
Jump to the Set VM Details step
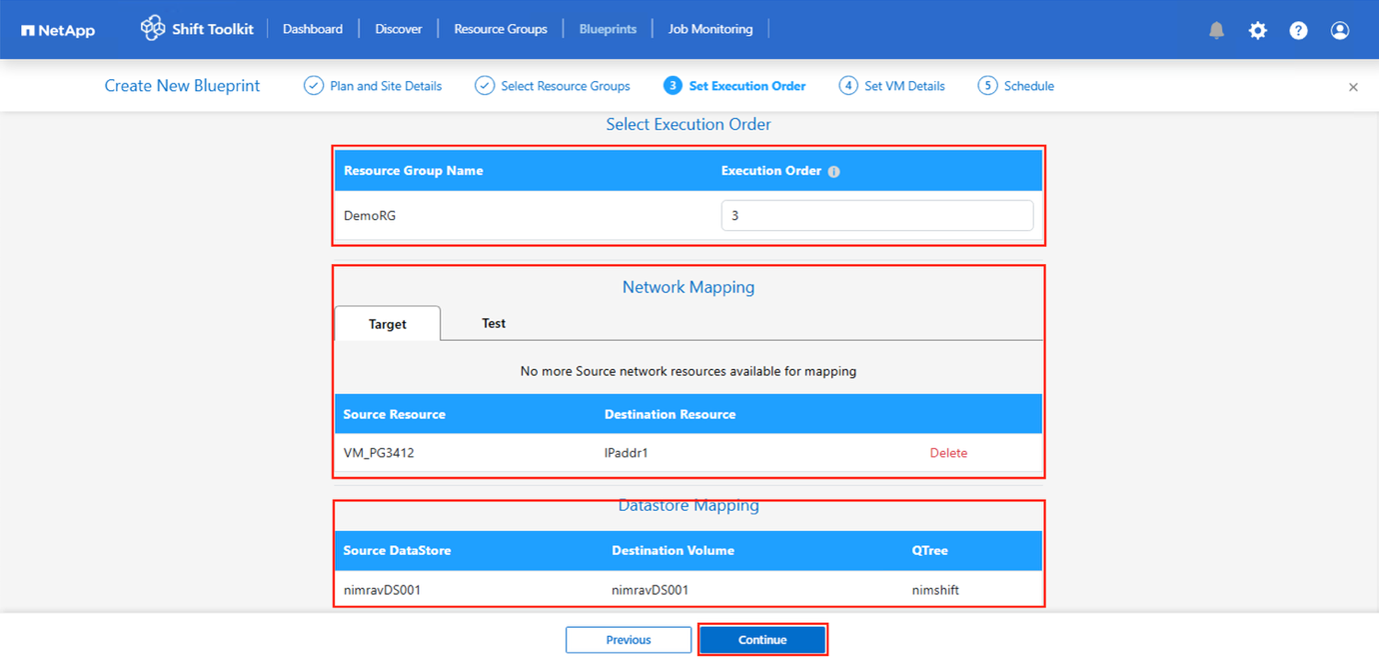coord(892,86)
